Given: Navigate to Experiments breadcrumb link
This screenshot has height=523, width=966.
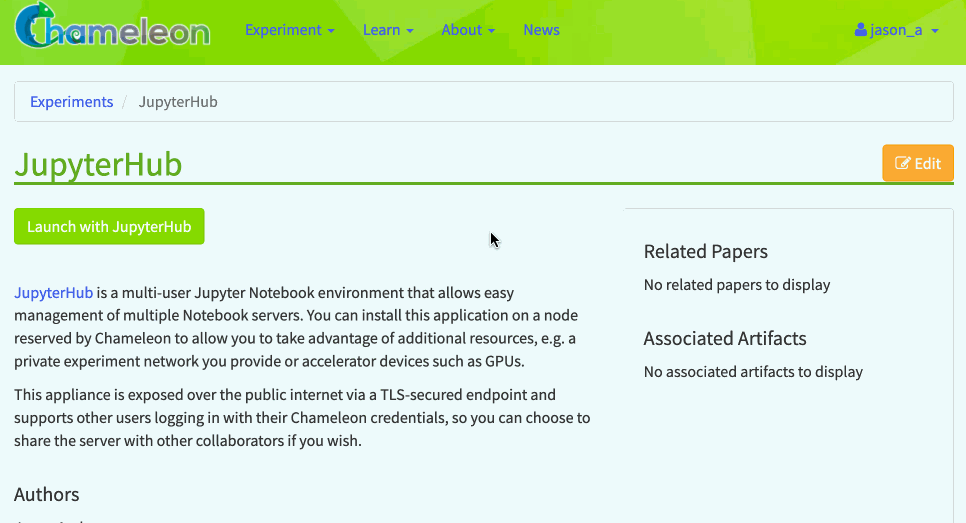Looking at the screenshot, I should tap(71, 102).
